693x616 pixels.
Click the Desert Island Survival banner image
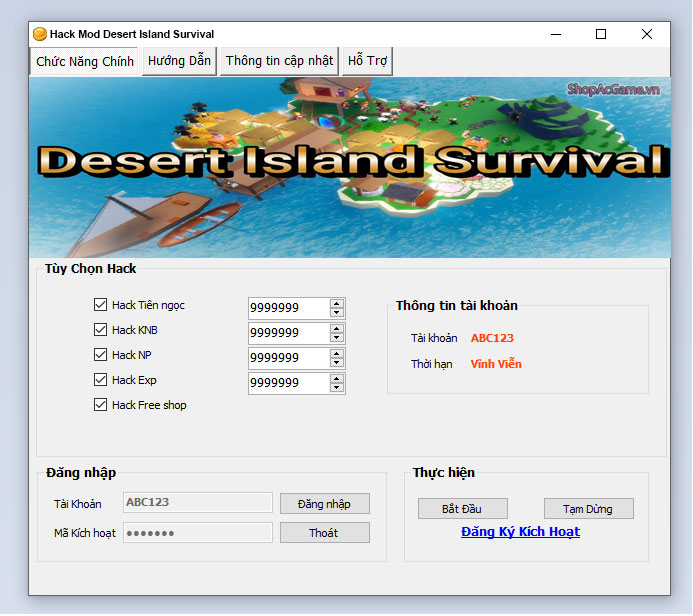coord(350,167)
